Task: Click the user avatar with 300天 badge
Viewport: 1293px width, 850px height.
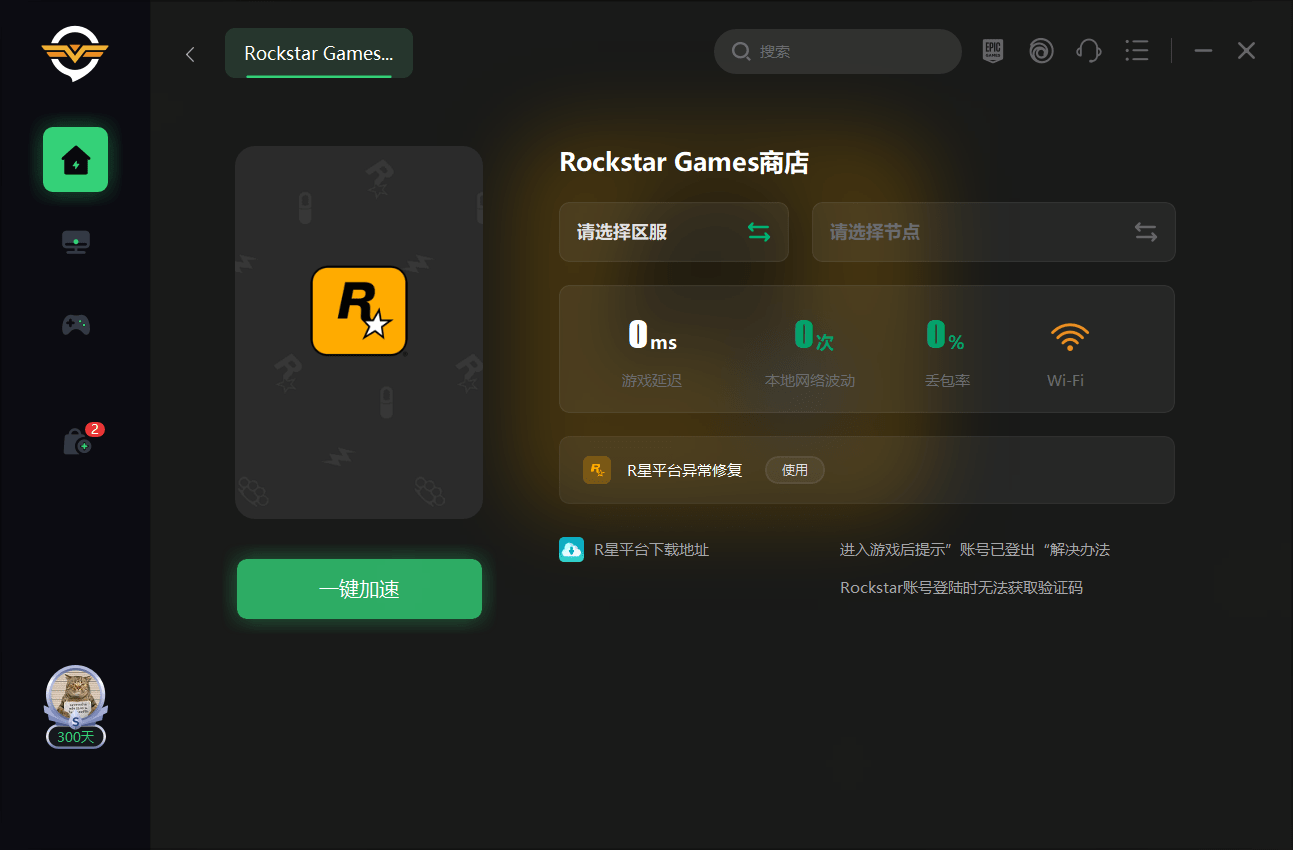Action: [x=75, y=699]
